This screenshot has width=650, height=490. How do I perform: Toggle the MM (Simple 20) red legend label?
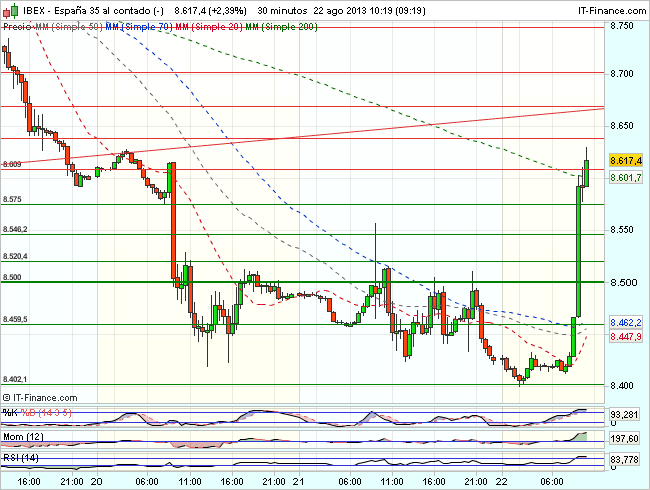[213, 27]
